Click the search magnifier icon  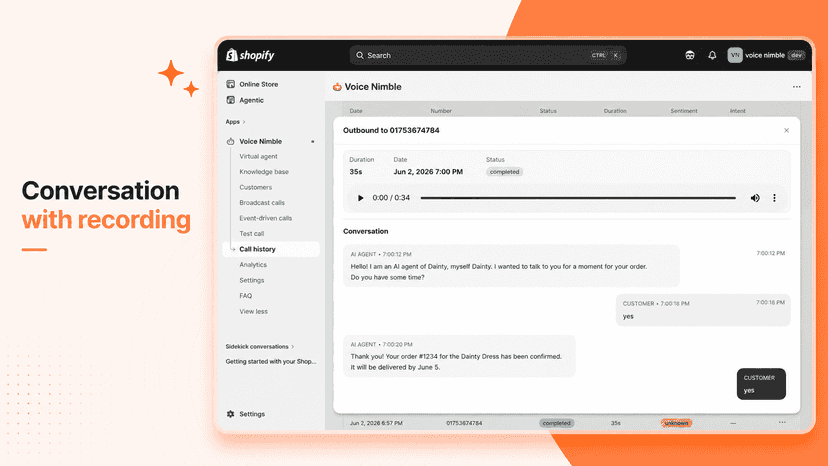(360, 55)
